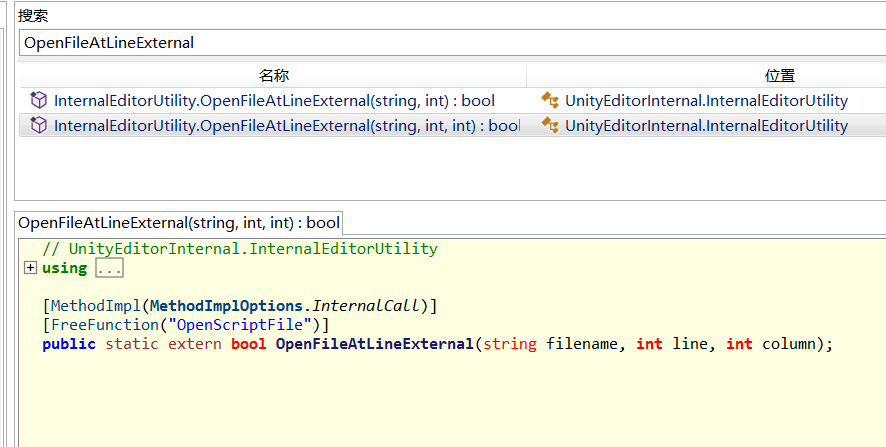Image resolution: width=886 pixels, height=447 pixels.
Task: Click the 'column' parameter in the signature
Action: [789, 344]
